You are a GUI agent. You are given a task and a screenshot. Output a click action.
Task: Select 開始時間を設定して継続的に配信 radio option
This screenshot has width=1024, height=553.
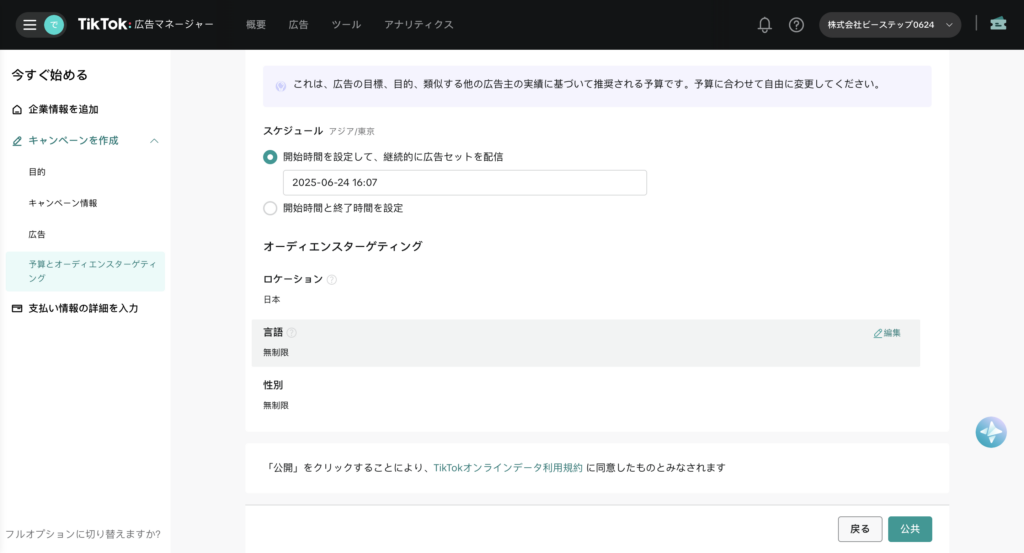pyautogui.click(x=270, y=157)
